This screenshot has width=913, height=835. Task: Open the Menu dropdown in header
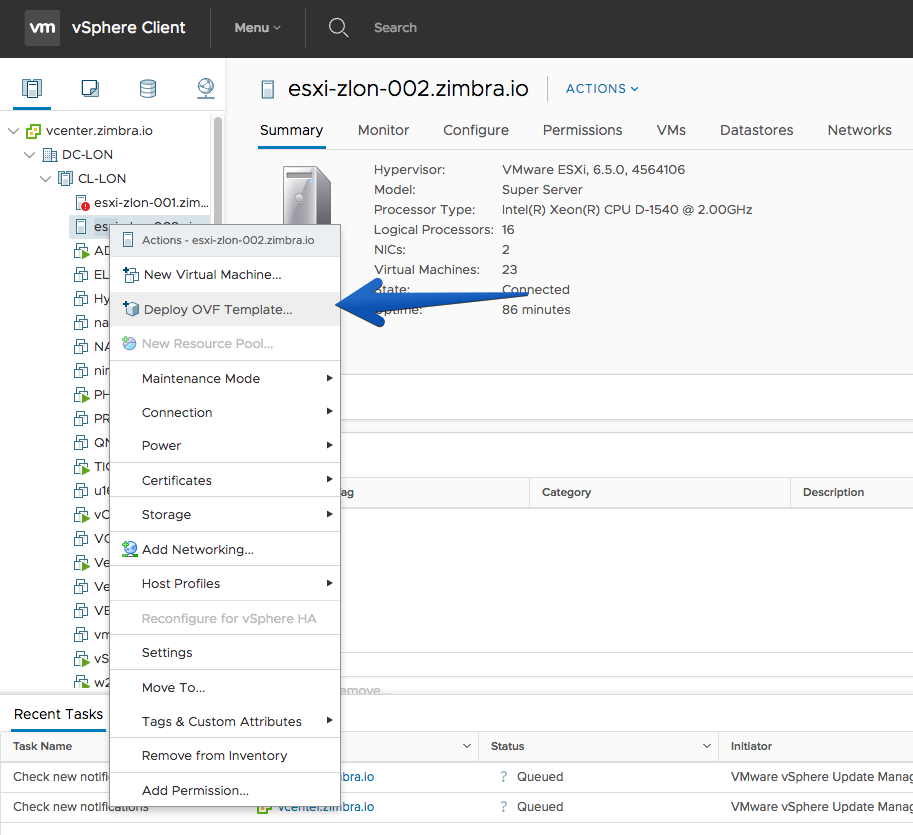(x=257, y=27)
